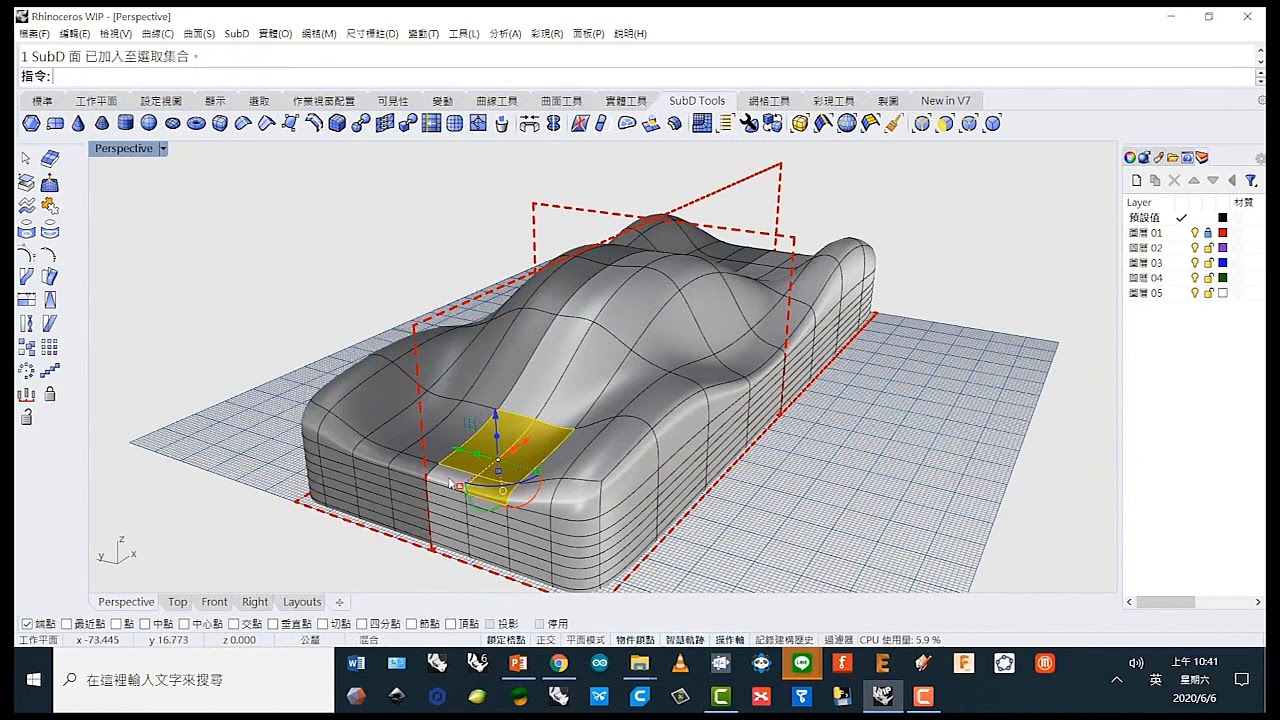Toggle 平面模式 in status bar
The image size is (1280, 720).
[585, 640]
